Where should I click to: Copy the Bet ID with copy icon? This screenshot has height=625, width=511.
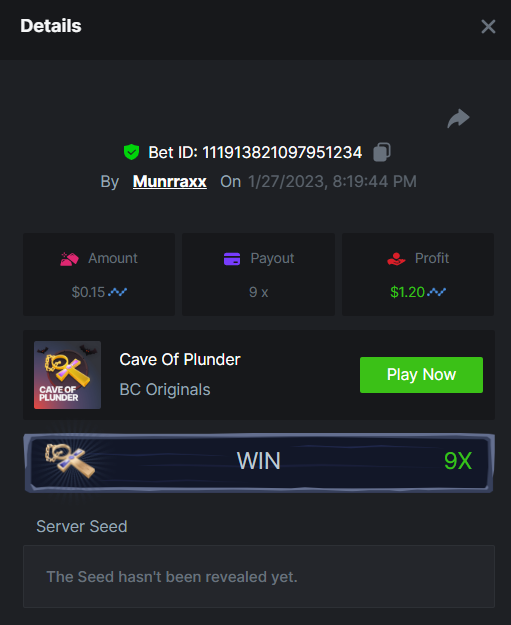pyautogui.click(x=382, y=152)
